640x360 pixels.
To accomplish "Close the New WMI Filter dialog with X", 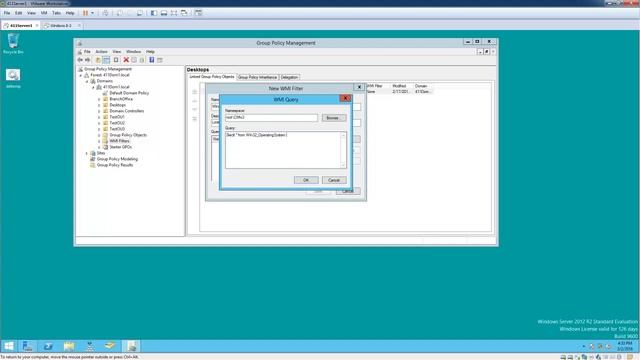I will coord(359,87).
